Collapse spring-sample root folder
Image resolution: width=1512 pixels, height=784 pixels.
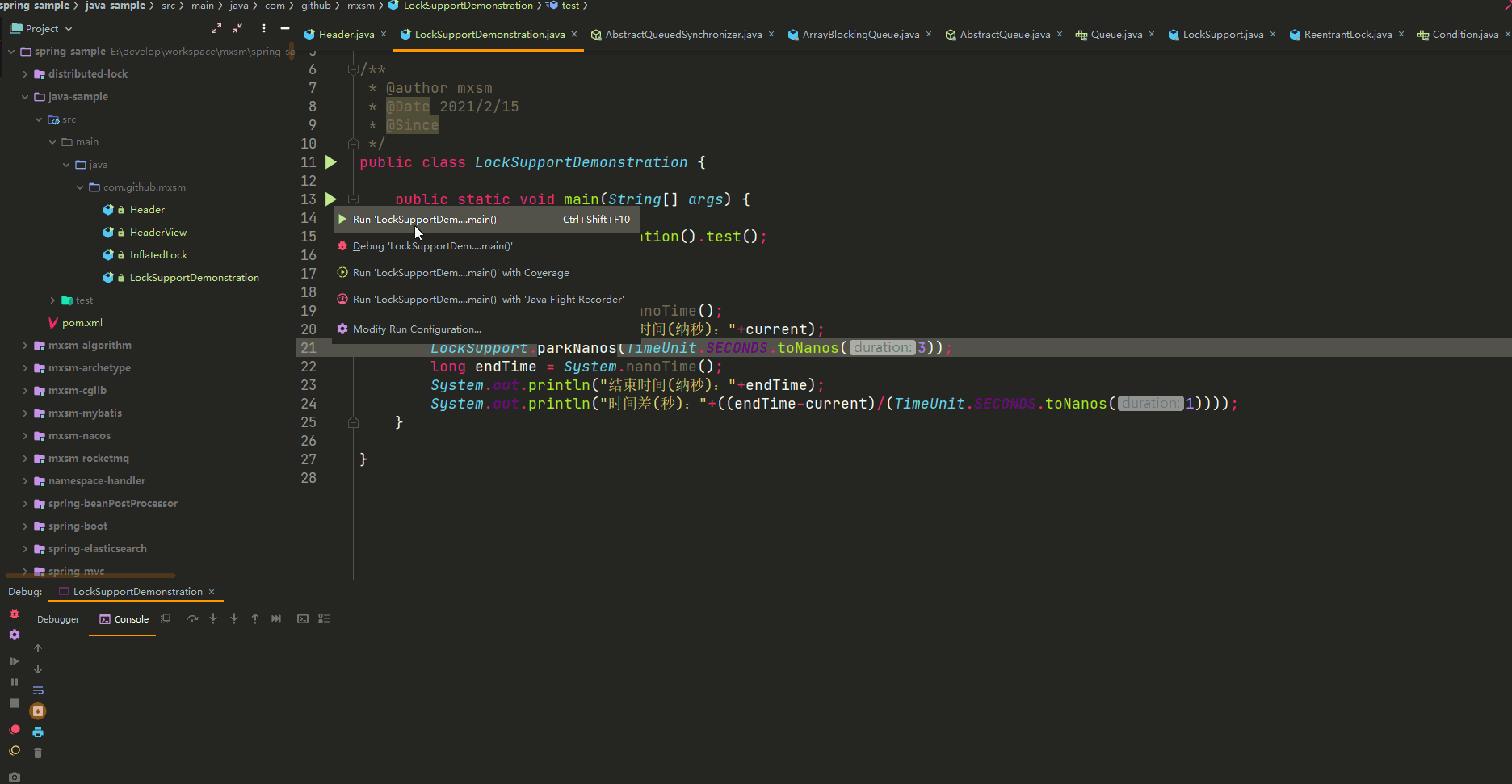click(x=11, y=51)
